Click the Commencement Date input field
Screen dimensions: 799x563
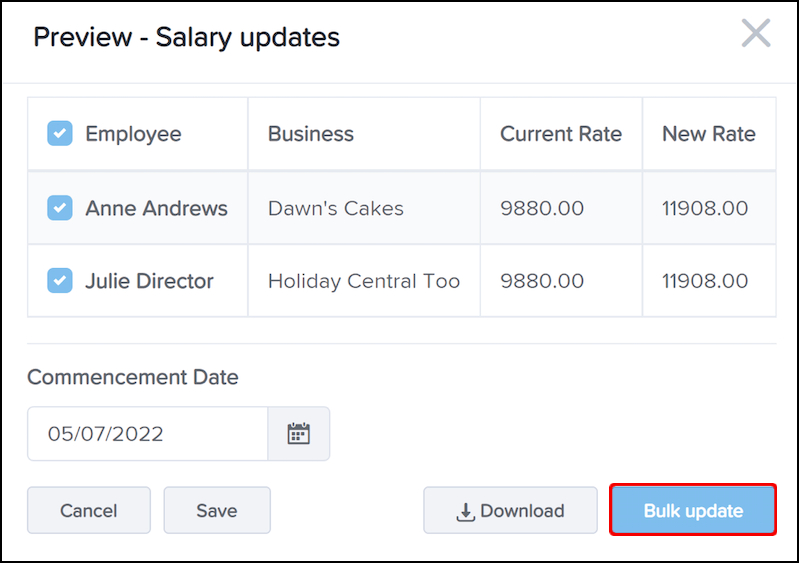click(147, 434)
